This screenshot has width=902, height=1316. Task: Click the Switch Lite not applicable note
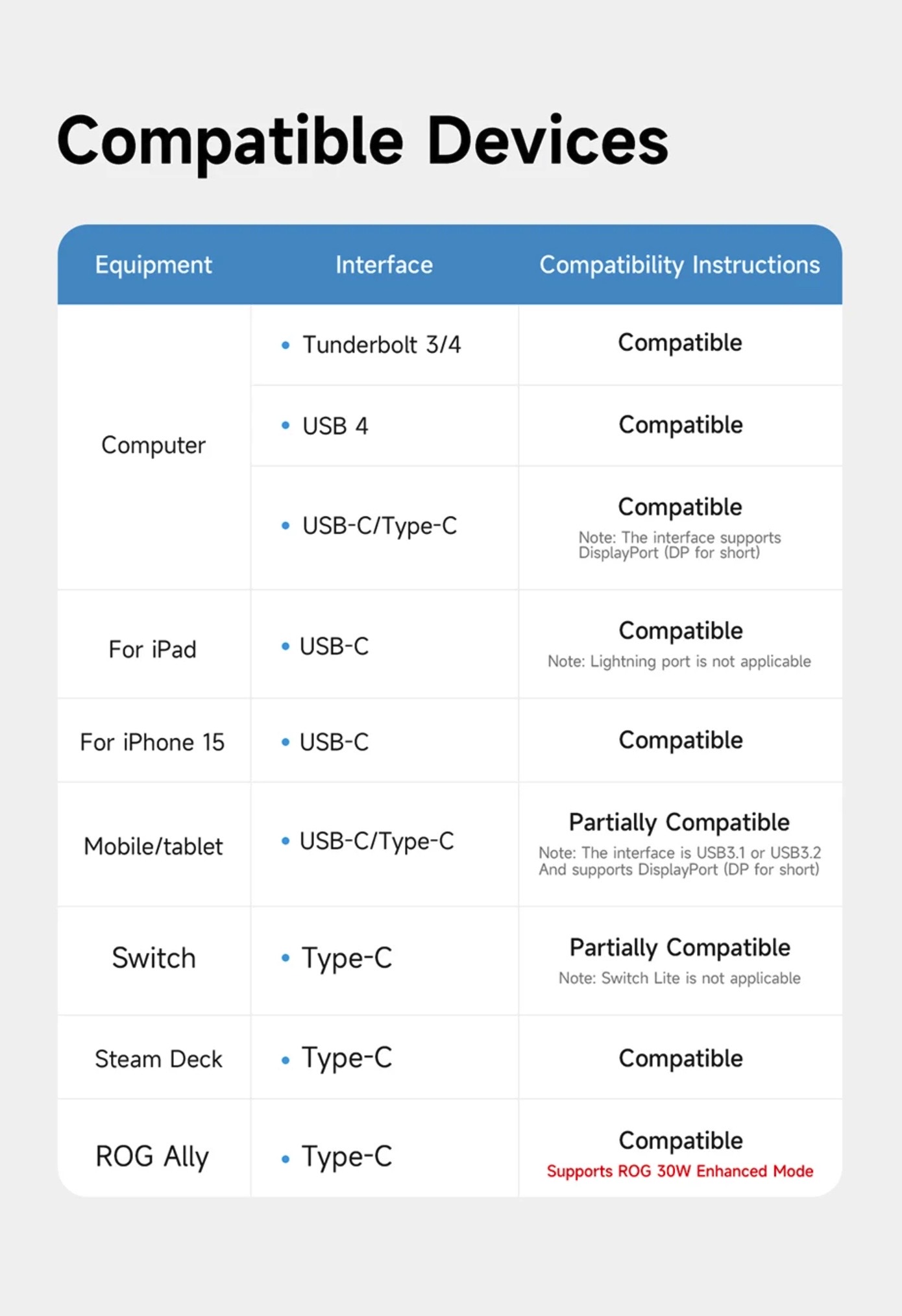679,978
